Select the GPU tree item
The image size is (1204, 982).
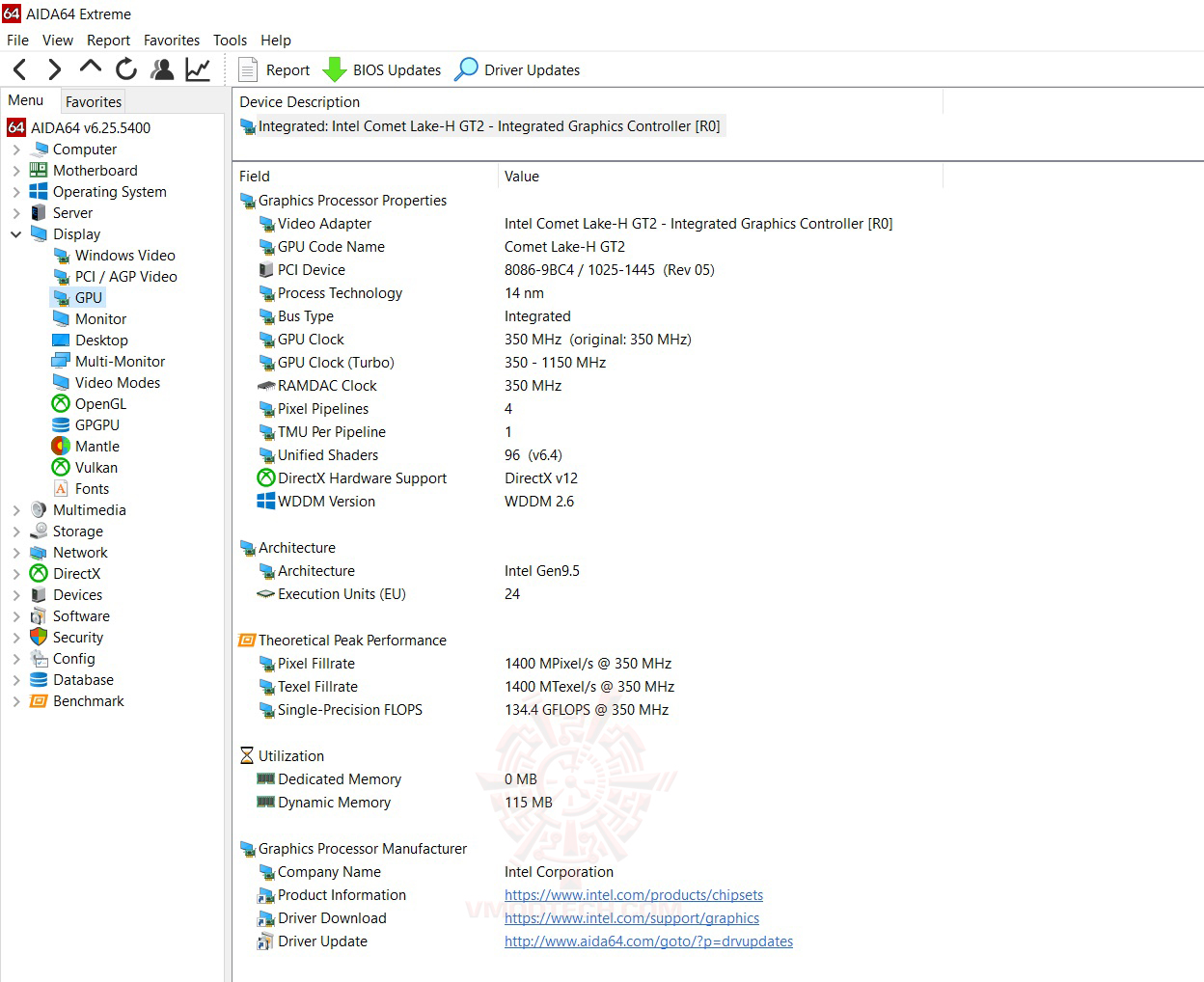(77, 298)
